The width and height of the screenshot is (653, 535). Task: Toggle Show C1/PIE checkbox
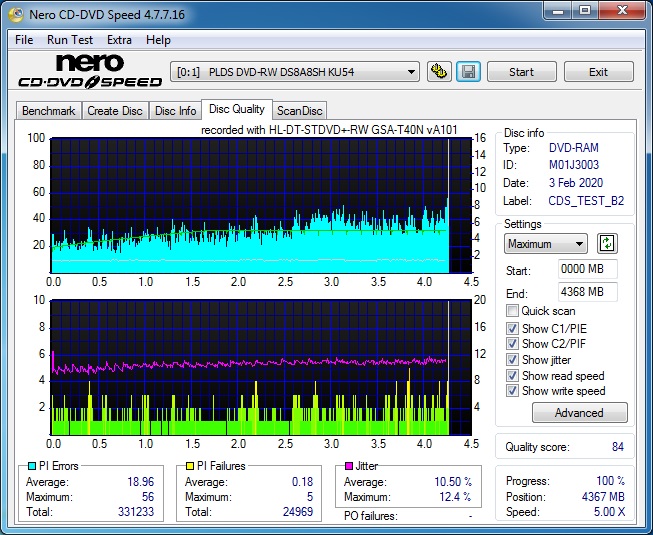point(512,328)
